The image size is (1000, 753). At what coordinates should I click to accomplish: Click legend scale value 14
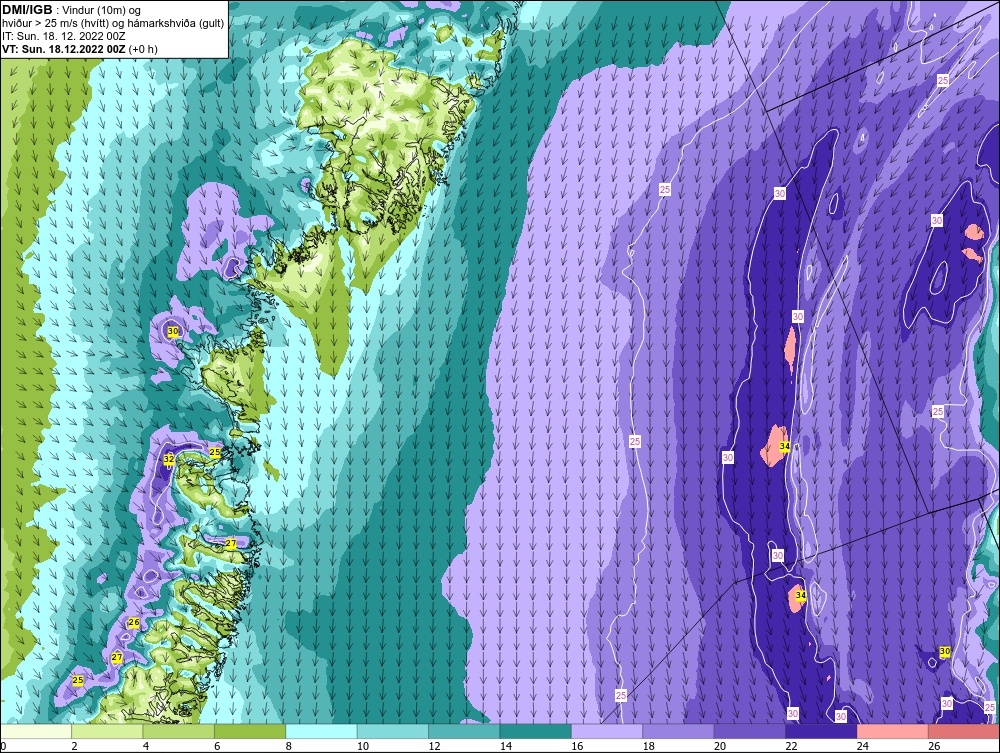506,746
